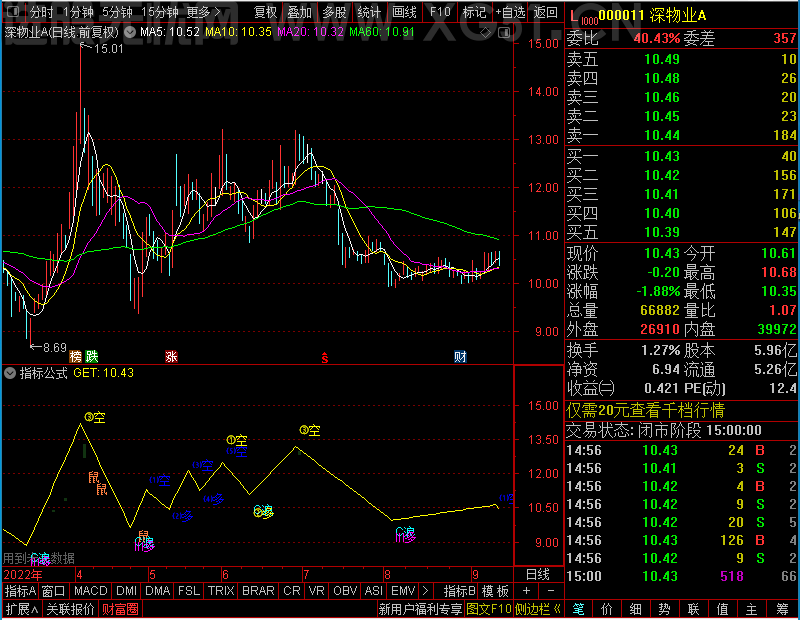Screen dimensions: 800x620
Task: Switch indicator to CR
Action: coord(292,591)
